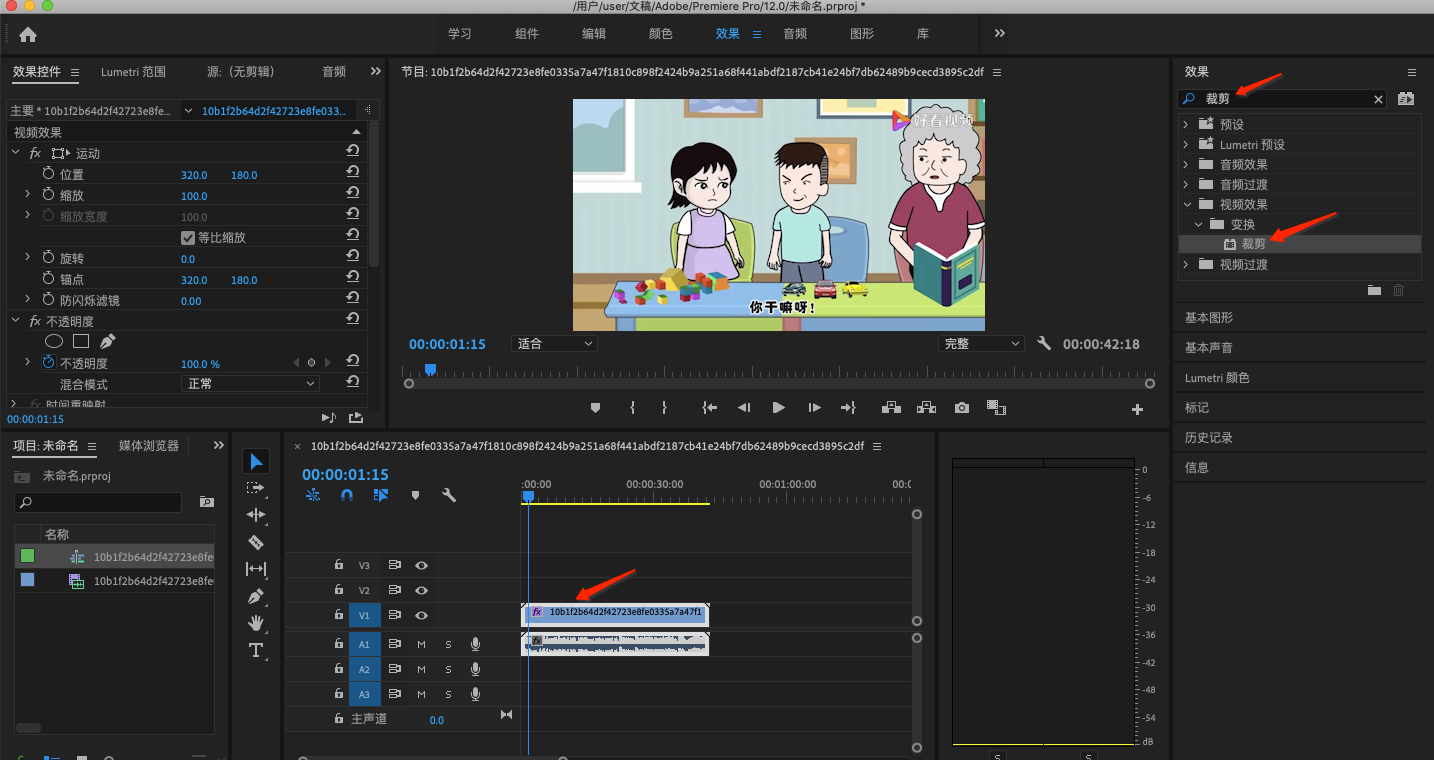The height and width of the screenshot is (760, 1434).
Task: Open the 媒体浏览器 tab
Action: (x=149, y=446)
